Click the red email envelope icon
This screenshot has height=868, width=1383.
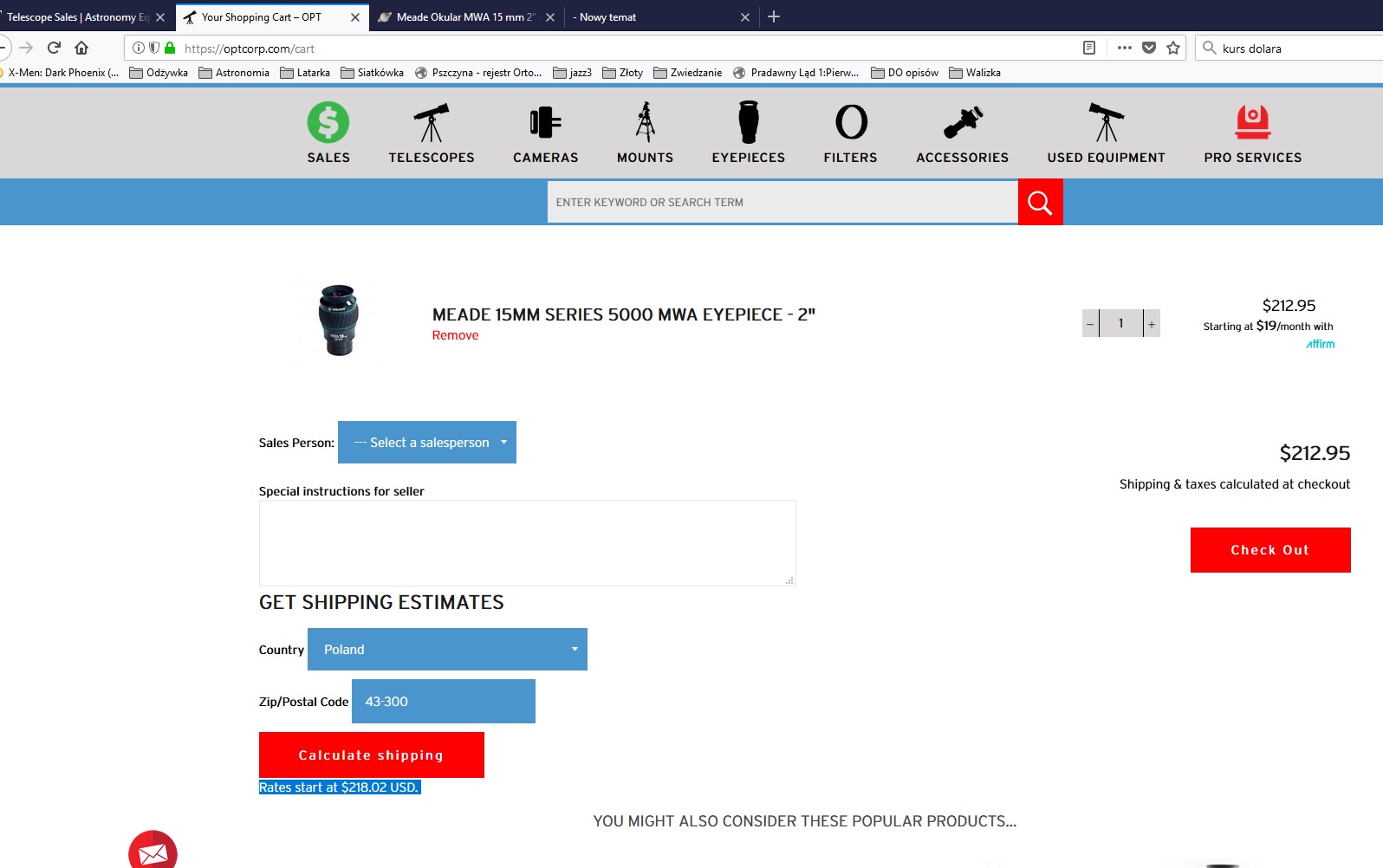tap(153, 853)
